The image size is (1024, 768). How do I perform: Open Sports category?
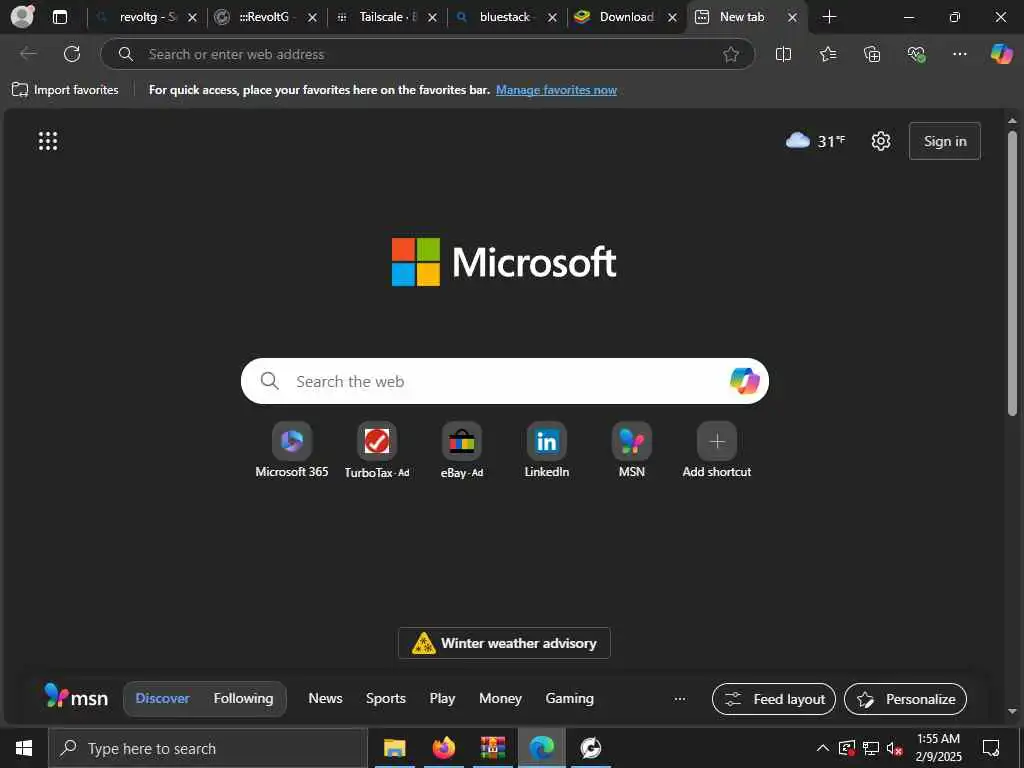(385, 698)
